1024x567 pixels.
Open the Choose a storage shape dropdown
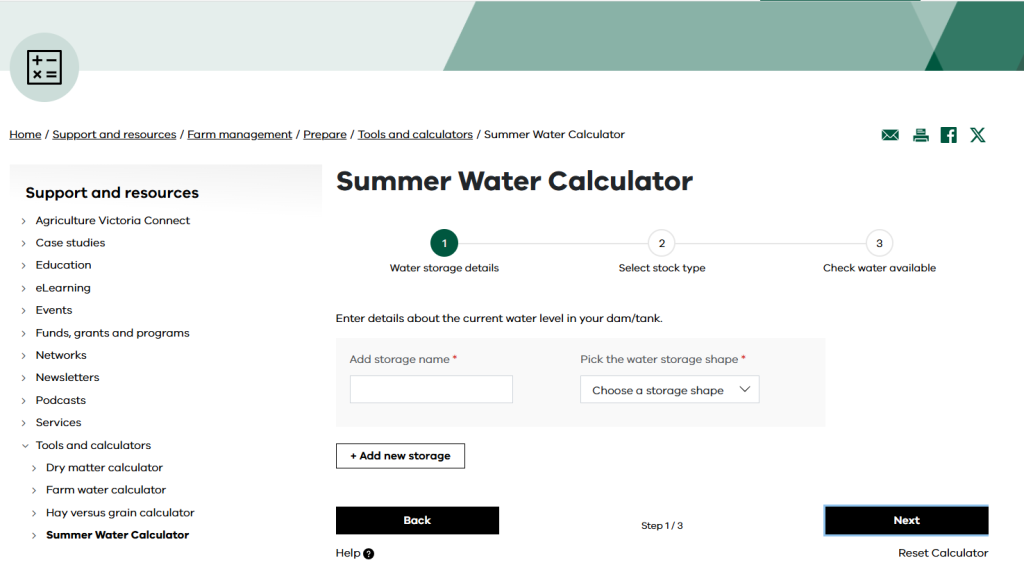click(x=669, y=389)
